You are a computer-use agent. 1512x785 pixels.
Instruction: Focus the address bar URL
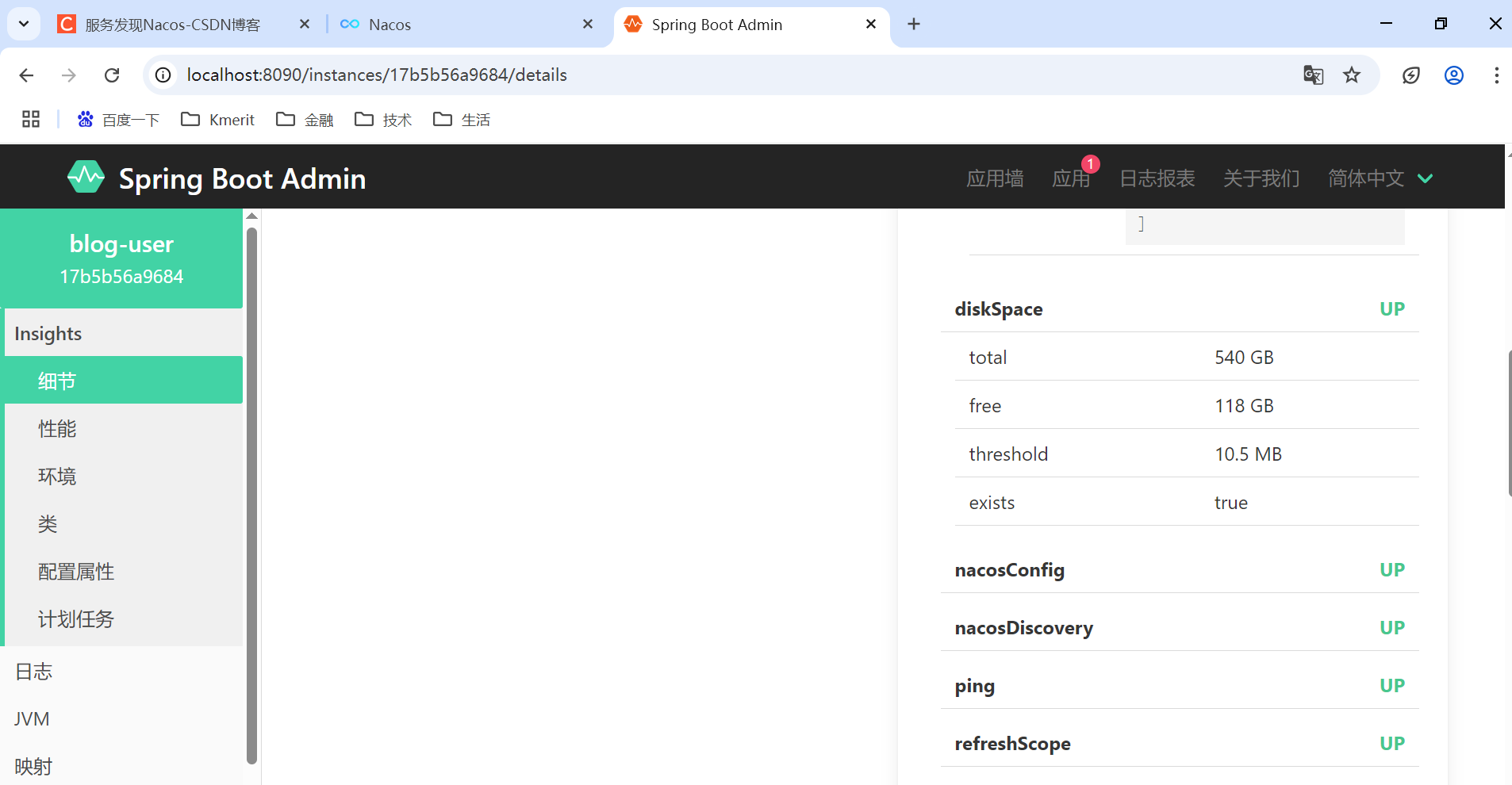pyautogui.click(x=377, y=75)
